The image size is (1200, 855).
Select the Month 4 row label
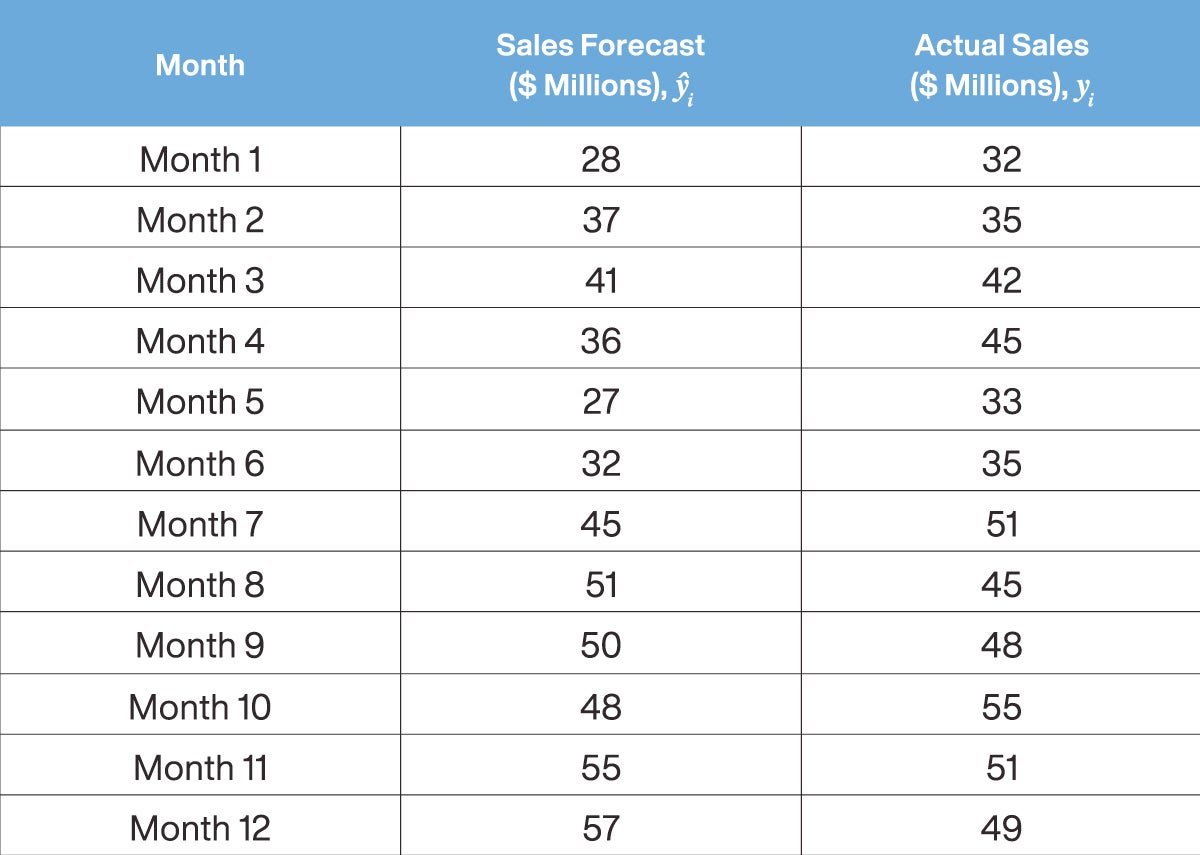tap(200, 341)
